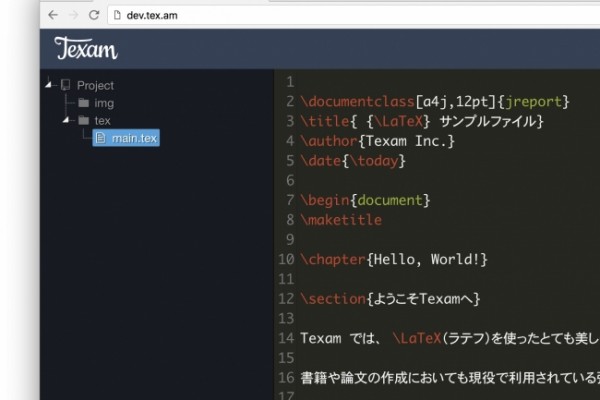
Task: Click line number 8 in gutter
Action: (x=290, y=220)
